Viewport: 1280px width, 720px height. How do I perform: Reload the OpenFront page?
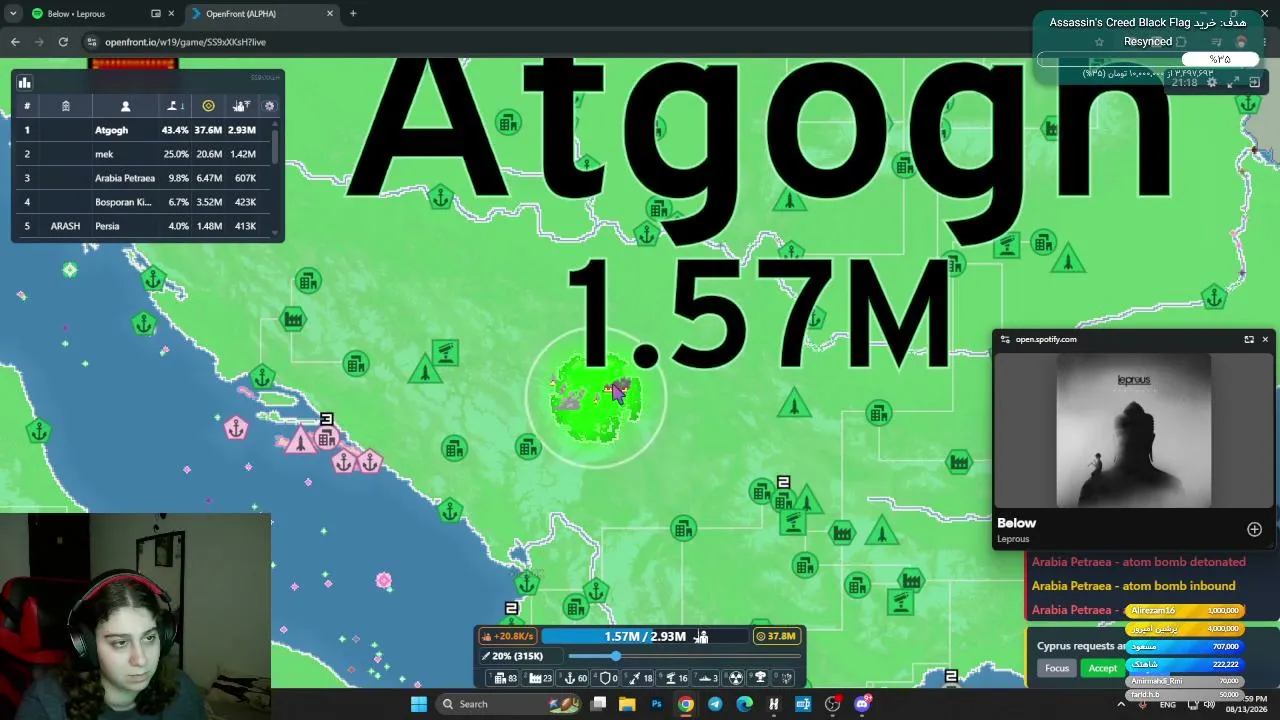click(63, 42)
